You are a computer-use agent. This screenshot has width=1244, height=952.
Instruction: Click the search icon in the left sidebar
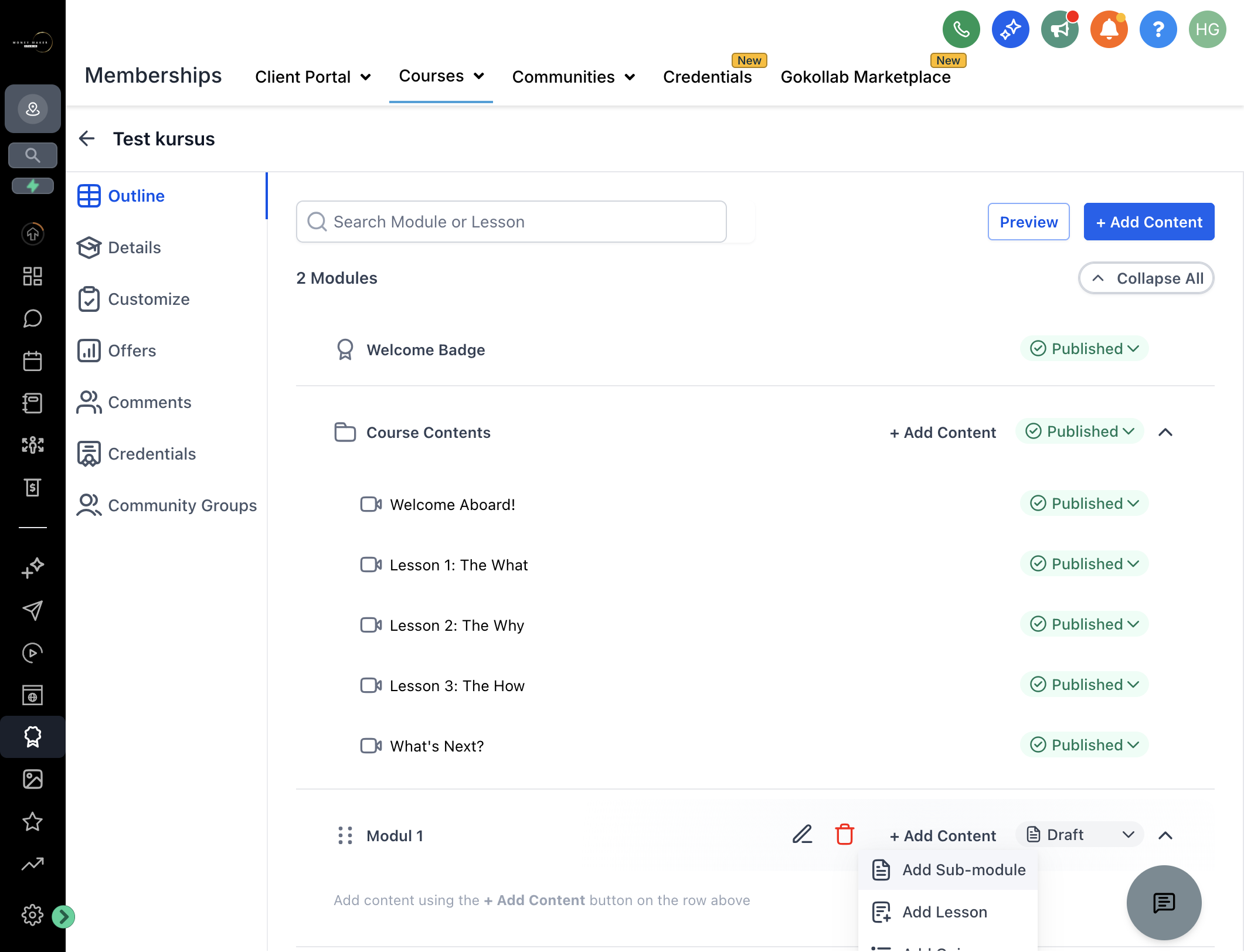[33, 155]
